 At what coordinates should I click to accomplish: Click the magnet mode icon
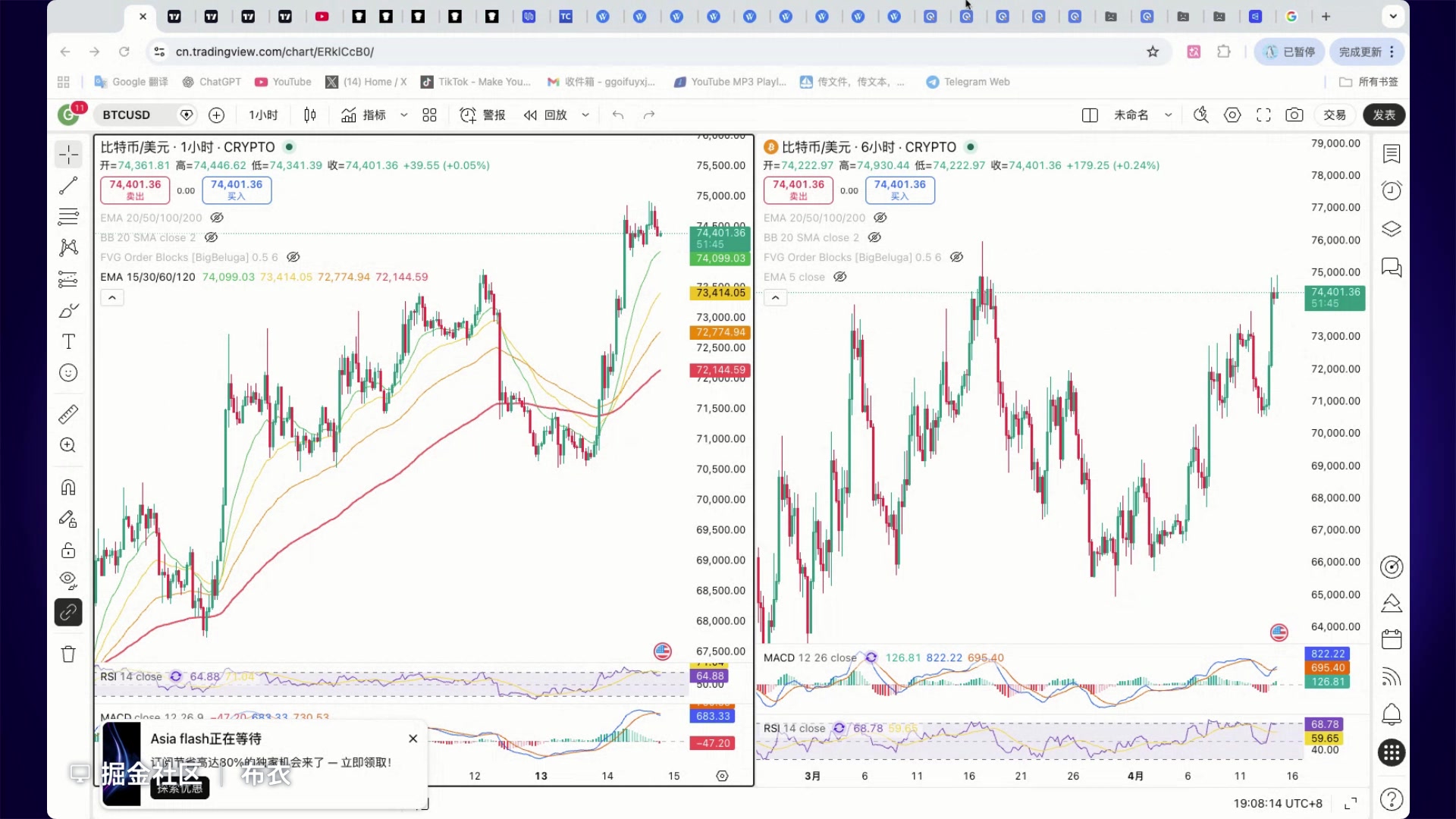coord(68,488)
